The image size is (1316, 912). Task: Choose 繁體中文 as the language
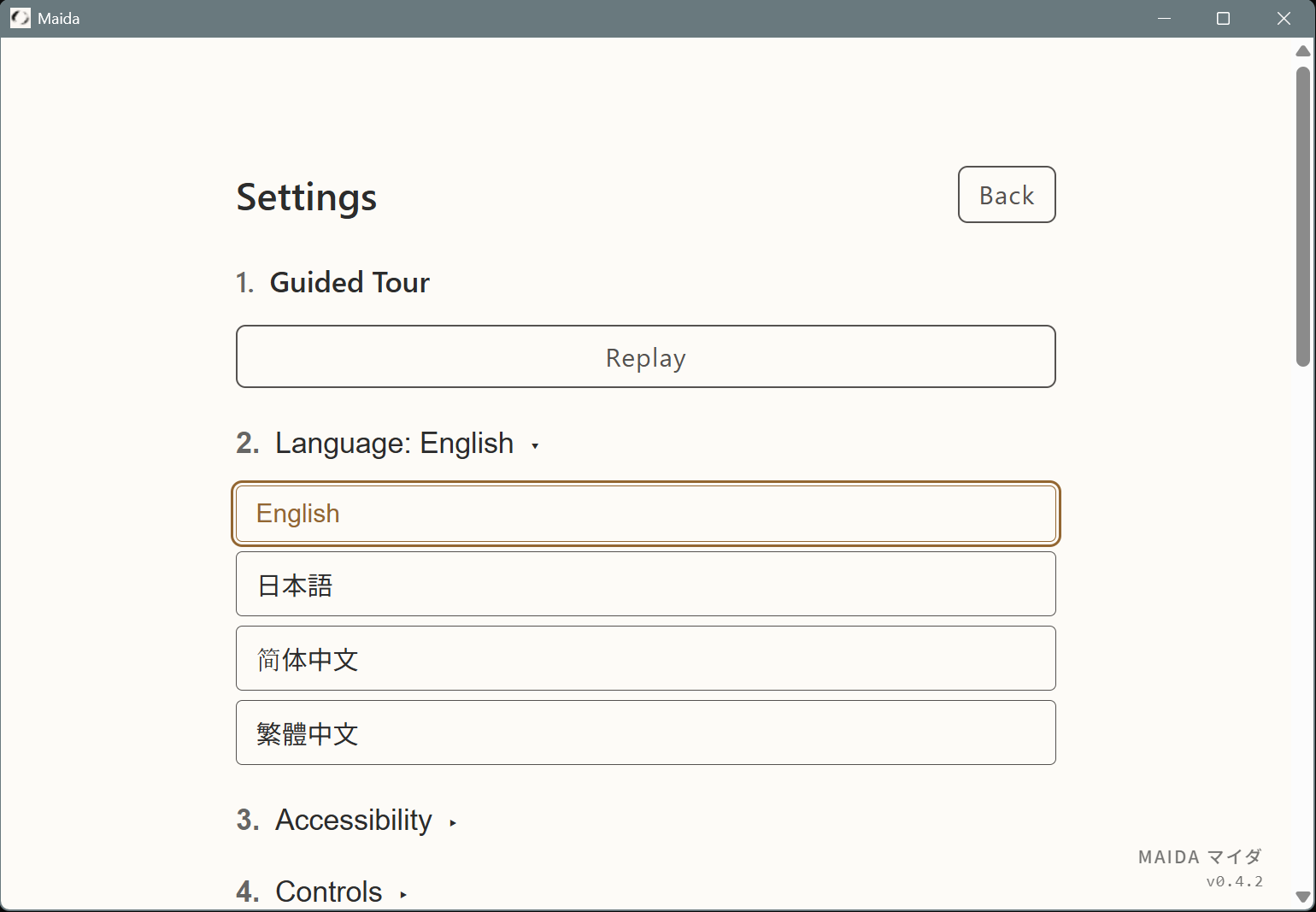click(645, 733)
